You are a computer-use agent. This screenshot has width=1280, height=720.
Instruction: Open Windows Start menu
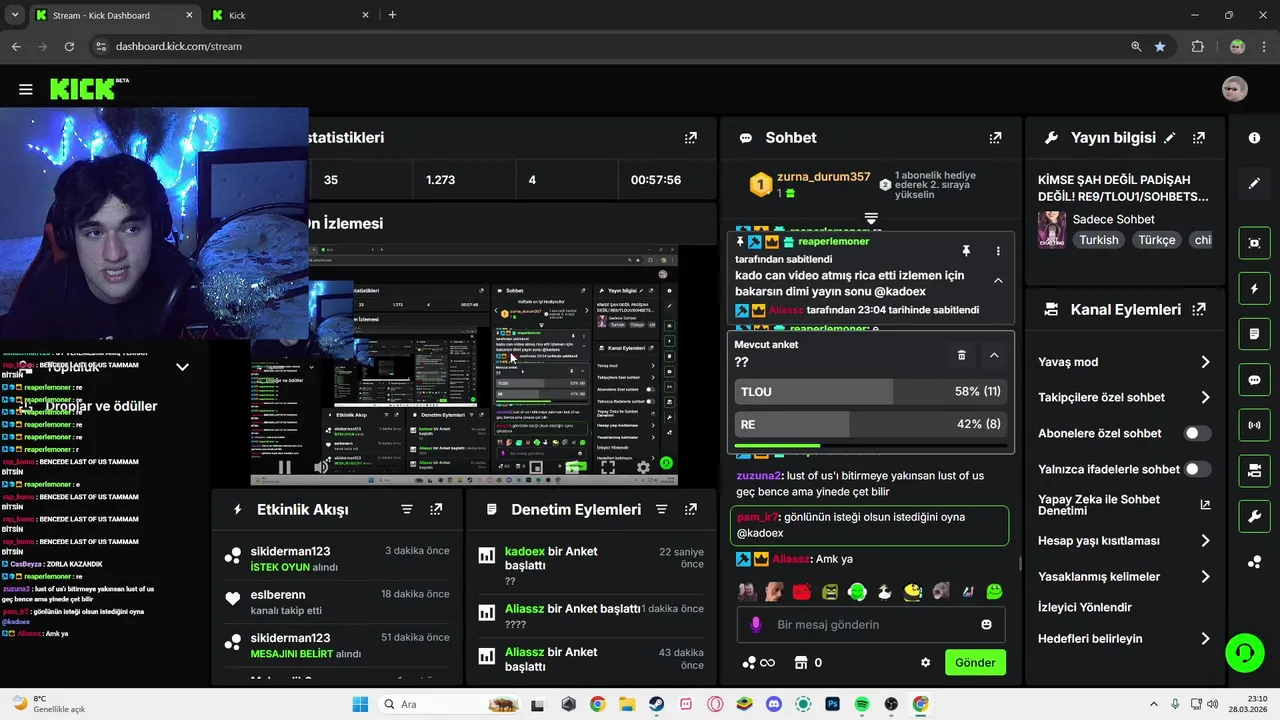(x=360, y=704)
